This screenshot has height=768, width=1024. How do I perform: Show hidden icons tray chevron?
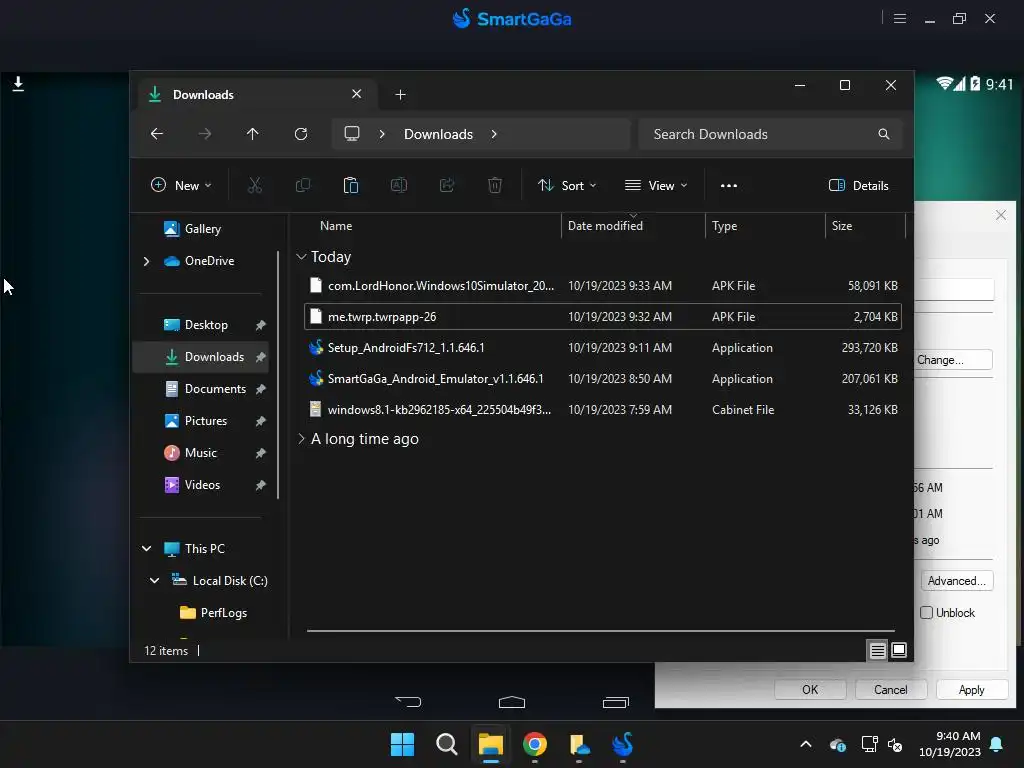point(806,744)
